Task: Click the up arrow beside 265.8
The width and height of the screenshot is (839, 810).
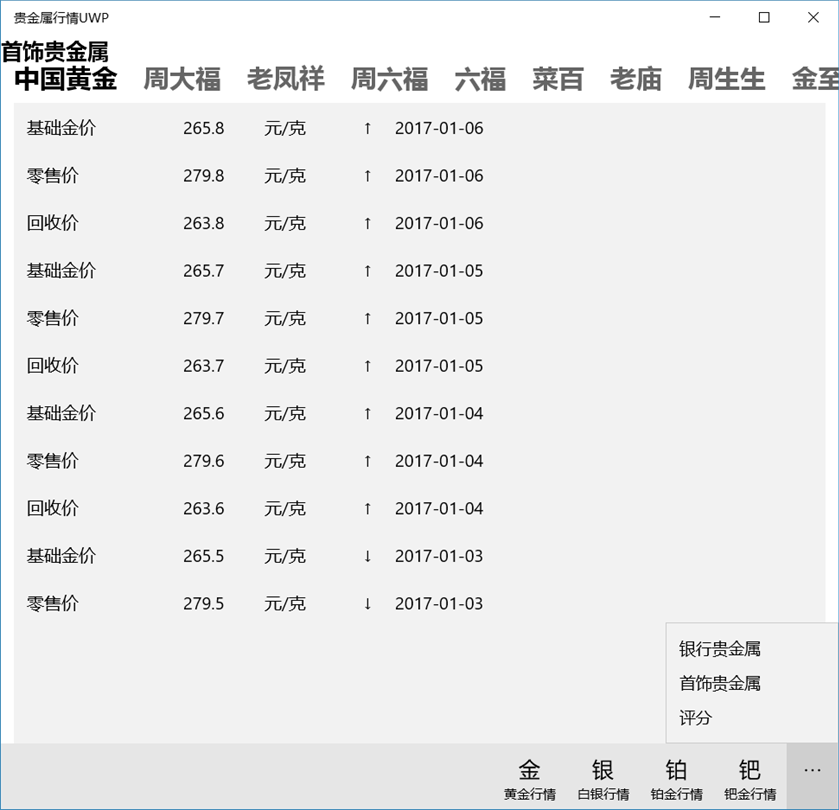Action: pos(367,128)
